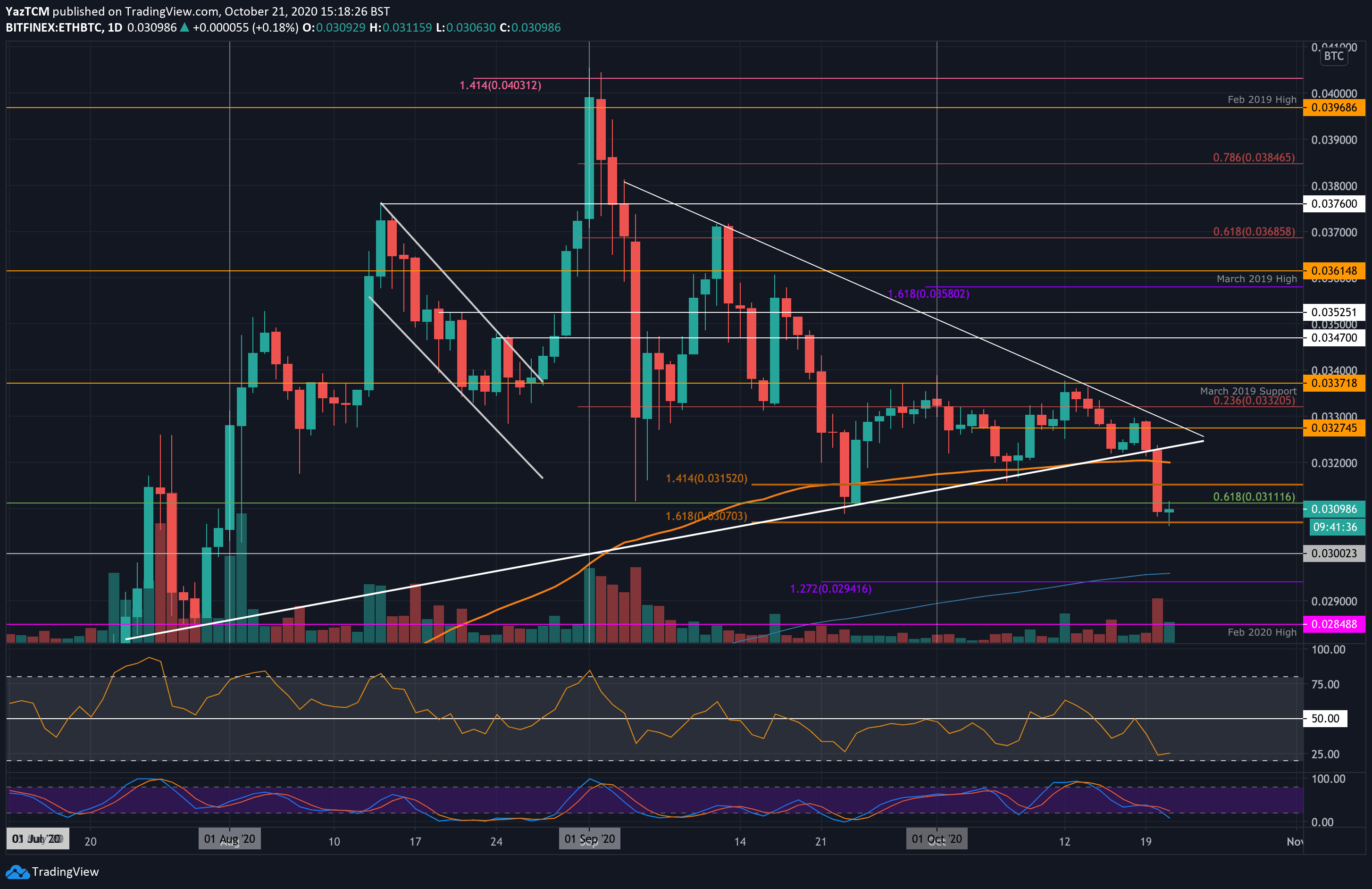1372x889 pixels.
Task: Click the 1.414(0.031520) fib label
Action: 706,478
